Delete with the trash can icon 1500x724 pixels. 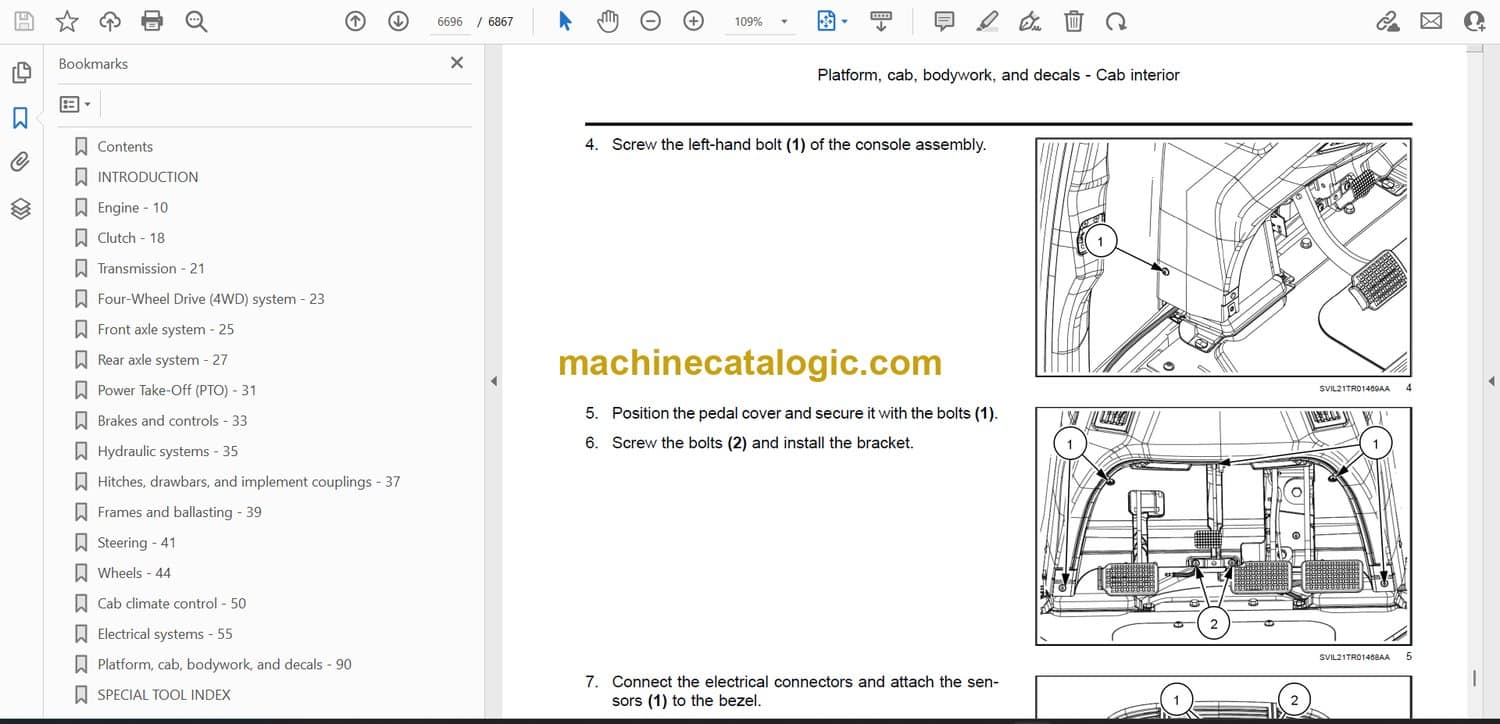pyautogui.click(x=1073, y=21)
